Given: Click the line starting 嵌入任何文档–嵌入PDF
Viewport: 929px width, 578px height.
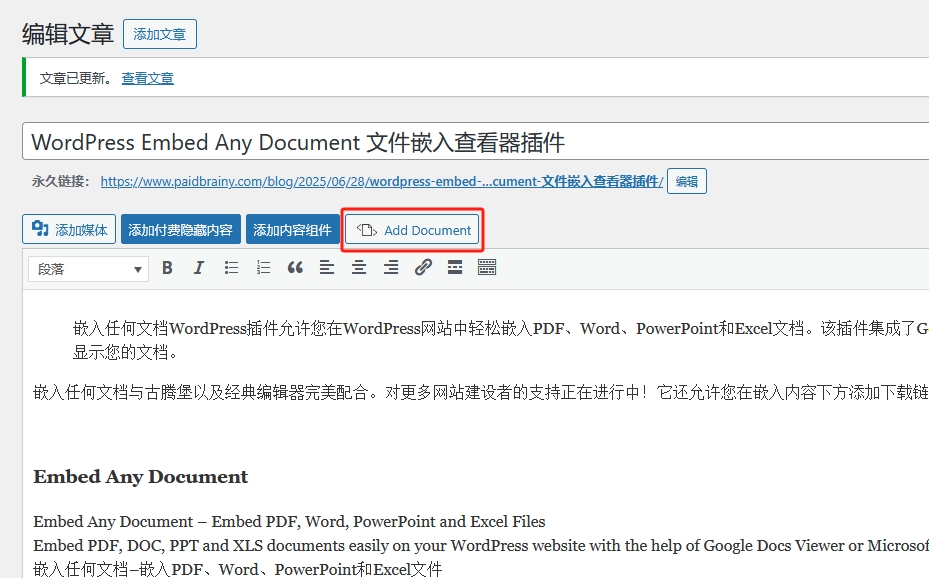Looking at the screenshot, I should click(x=238, y=569).
